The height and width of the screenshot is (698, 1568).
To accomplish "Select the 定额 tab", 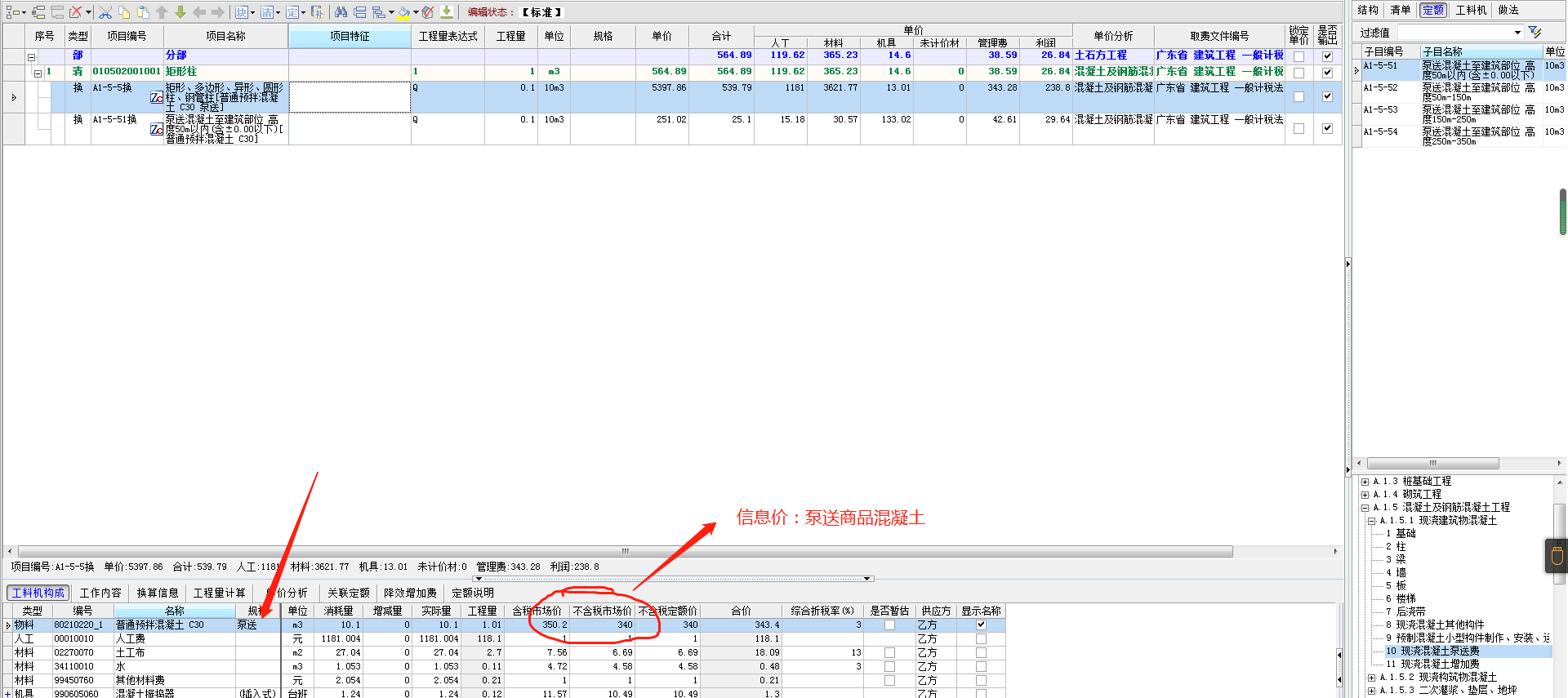I will click(1432, 10).
